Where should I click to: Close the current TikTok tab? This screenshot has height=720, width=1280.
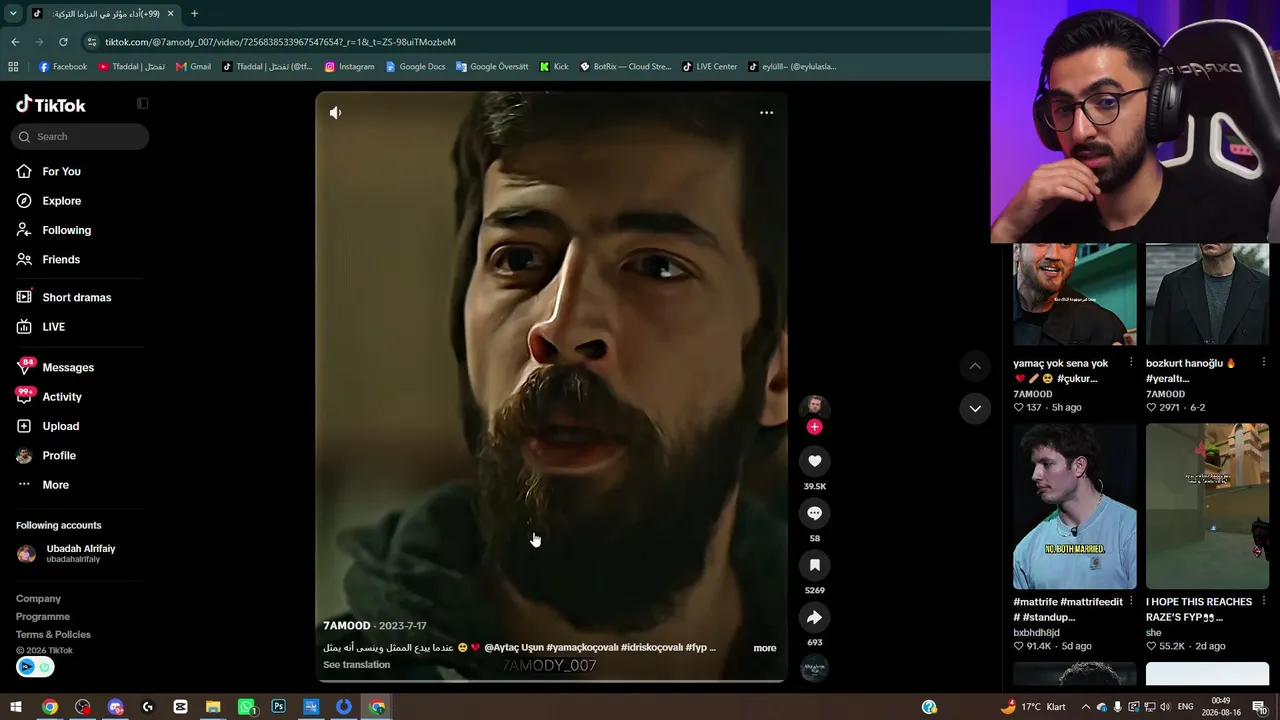click(x=170, y=14)
